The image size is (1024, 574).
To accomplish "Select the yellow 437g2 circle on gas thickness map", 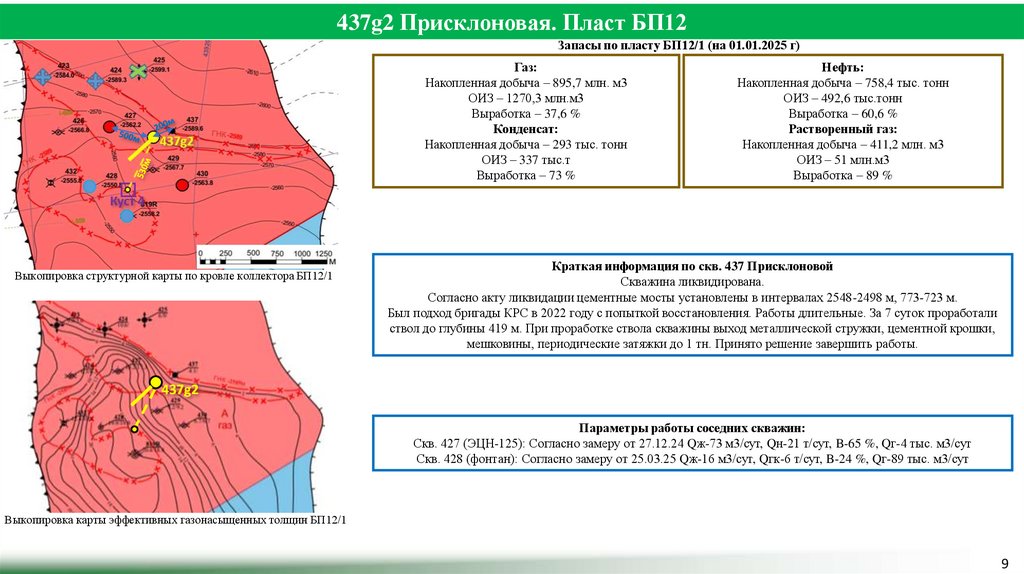I will pyautogui.click(x=155, y=382).
